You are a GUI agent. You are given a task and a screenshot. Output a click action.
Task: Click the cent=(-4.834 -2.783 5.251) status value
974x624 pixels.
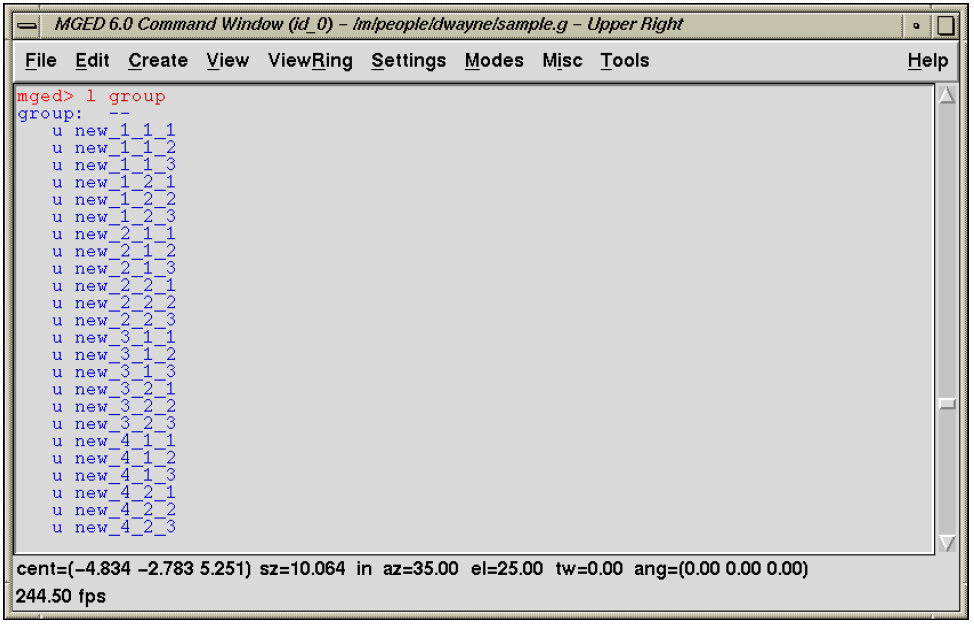[134, 569]
